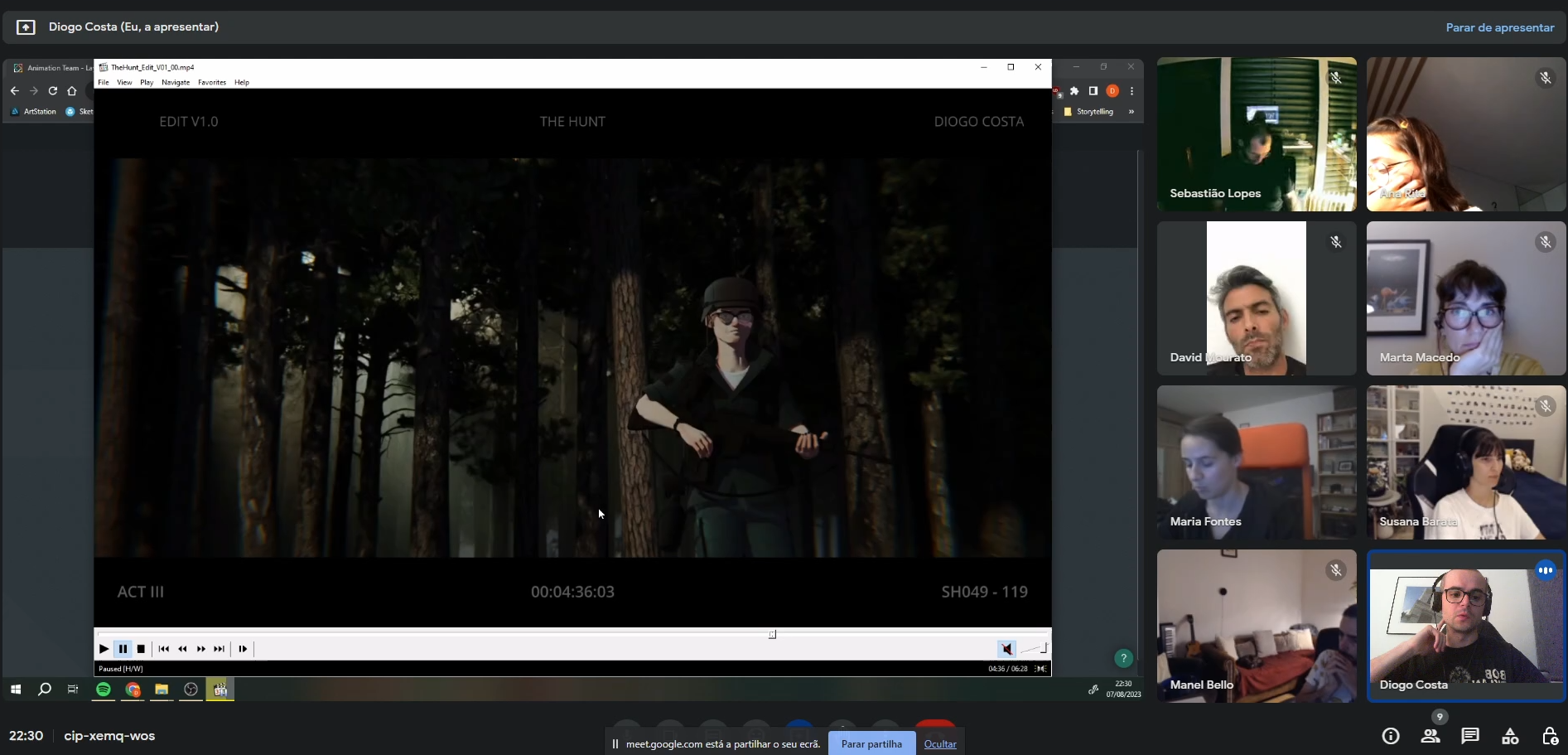The image size is (1568, 755).
Task: Start playback with the Play button
Action: 104,649
